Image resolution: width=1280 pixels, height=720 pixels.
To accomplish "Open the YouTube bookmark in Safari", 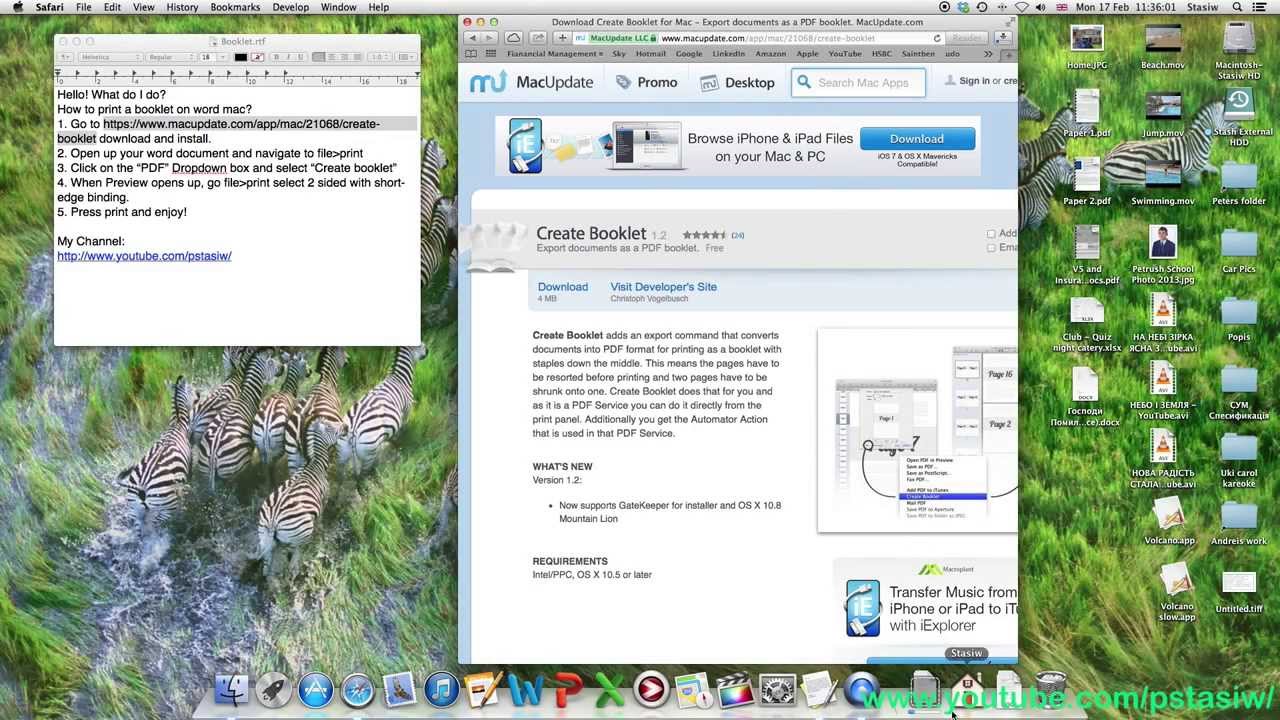I will (845, 54).
